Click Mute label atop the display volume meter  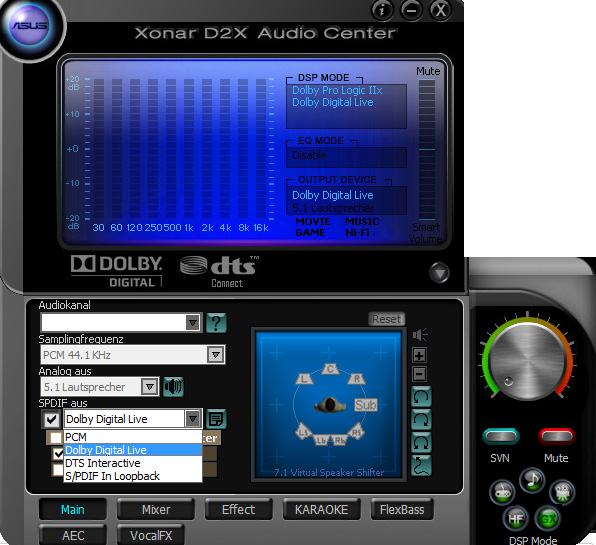pos(428,71)
